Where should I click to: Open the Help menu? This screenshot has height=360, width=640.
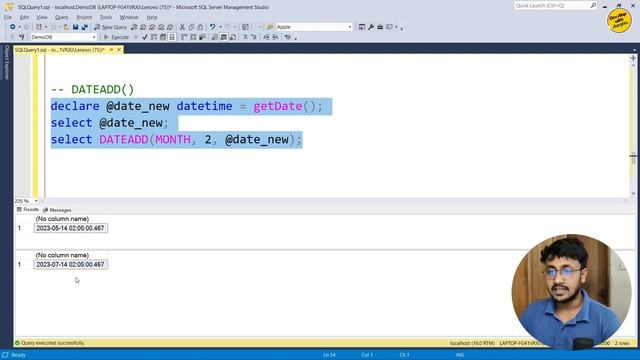(x=152, y=17)
